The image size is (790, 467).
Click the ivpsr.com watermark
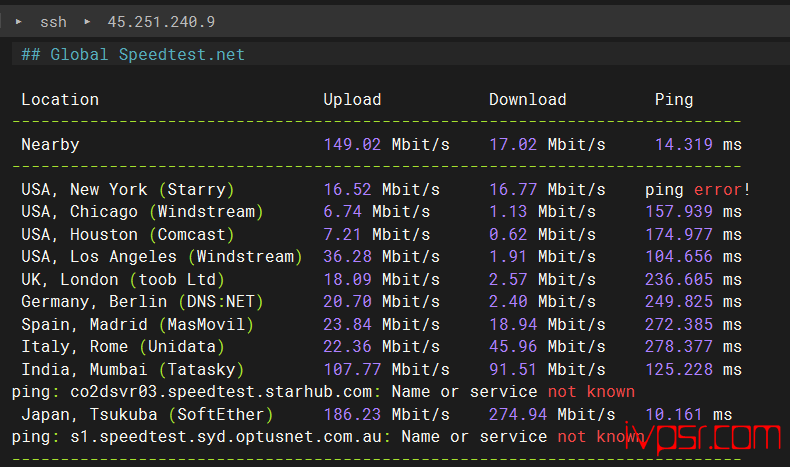tap(701, 438)
